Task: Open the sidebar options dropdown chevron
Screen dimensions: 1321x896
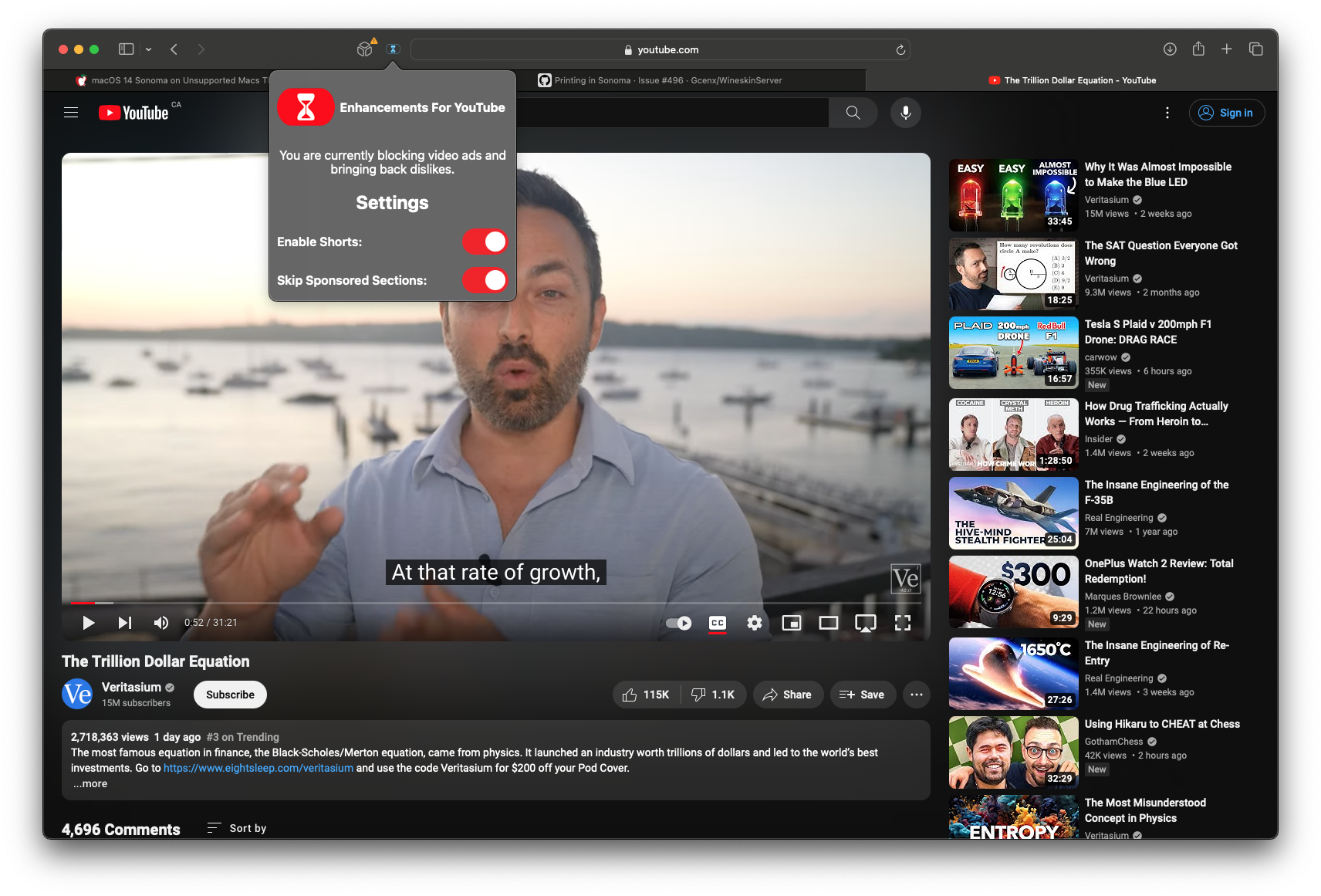Action: coord(148,49)
